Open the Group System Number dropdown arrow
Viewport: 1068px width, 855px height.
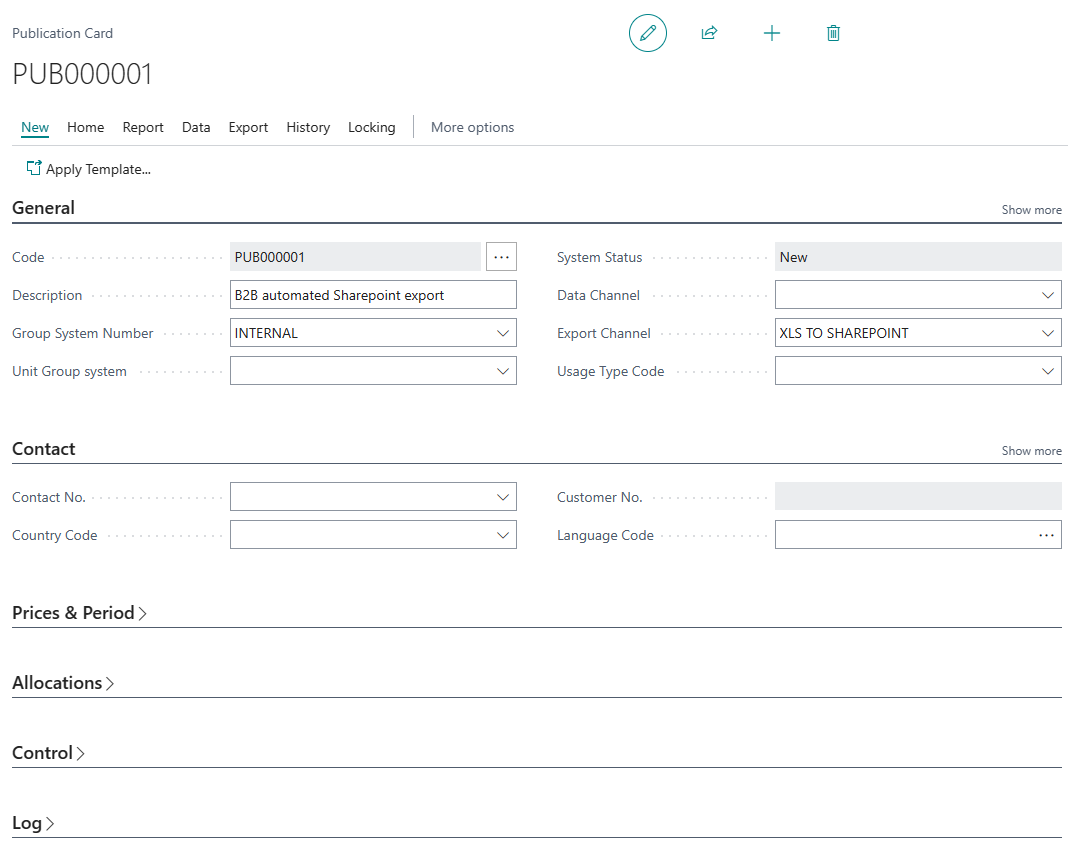pyautogui.click(x=502, y=333)
